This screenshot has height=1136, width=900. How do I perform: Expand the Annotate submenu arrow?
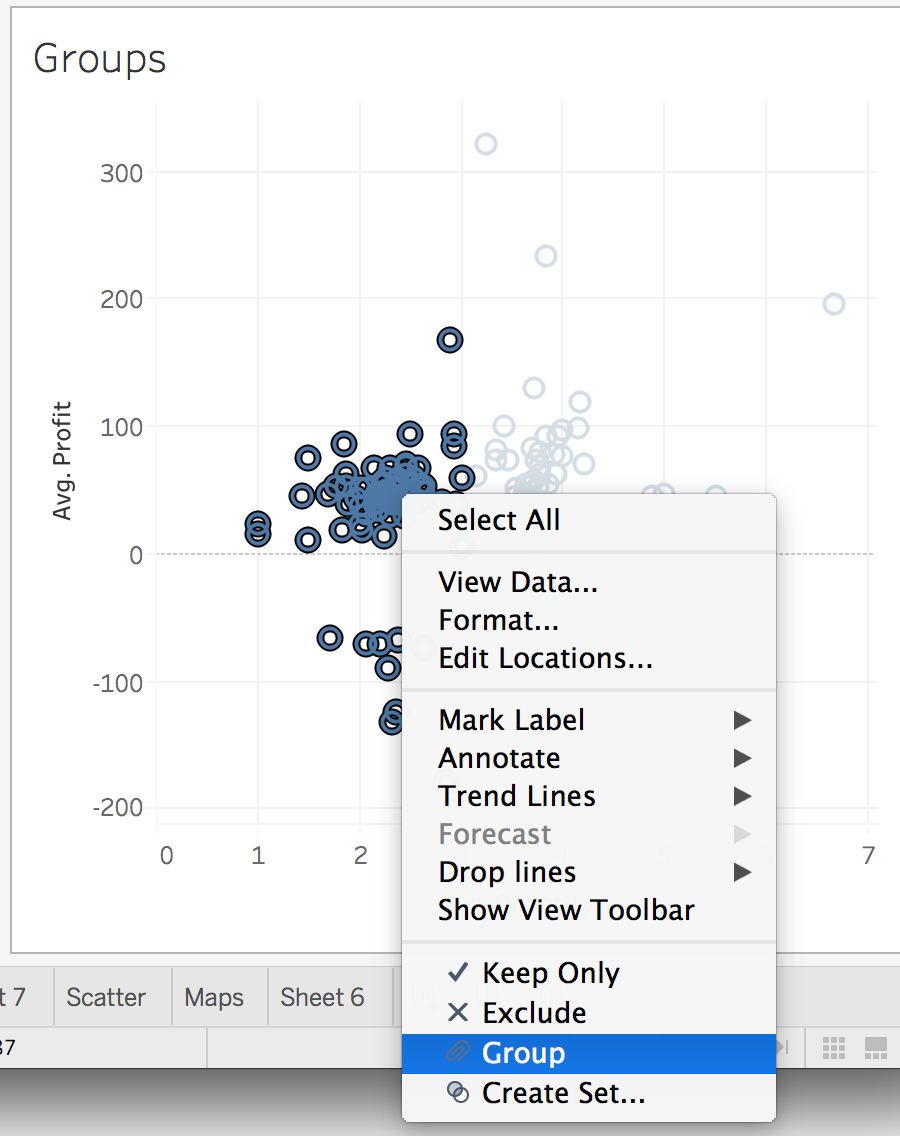[742, 758]
